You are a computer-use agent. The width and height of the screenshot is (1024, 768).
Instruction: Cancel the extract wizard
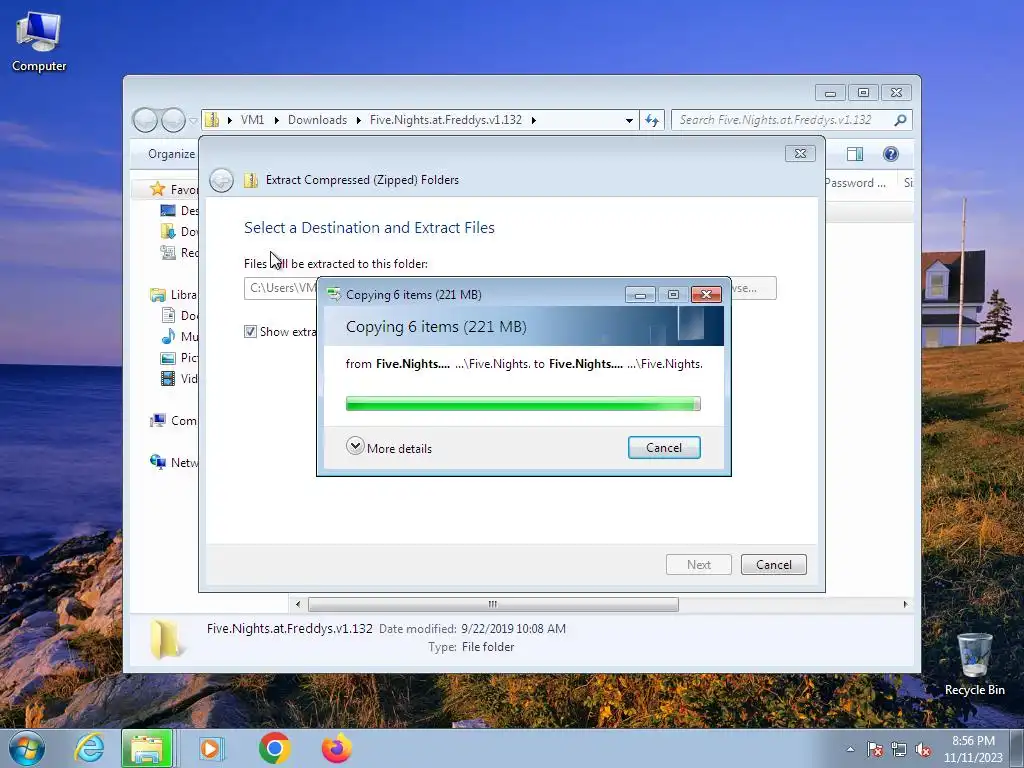(x=774, y=565)
